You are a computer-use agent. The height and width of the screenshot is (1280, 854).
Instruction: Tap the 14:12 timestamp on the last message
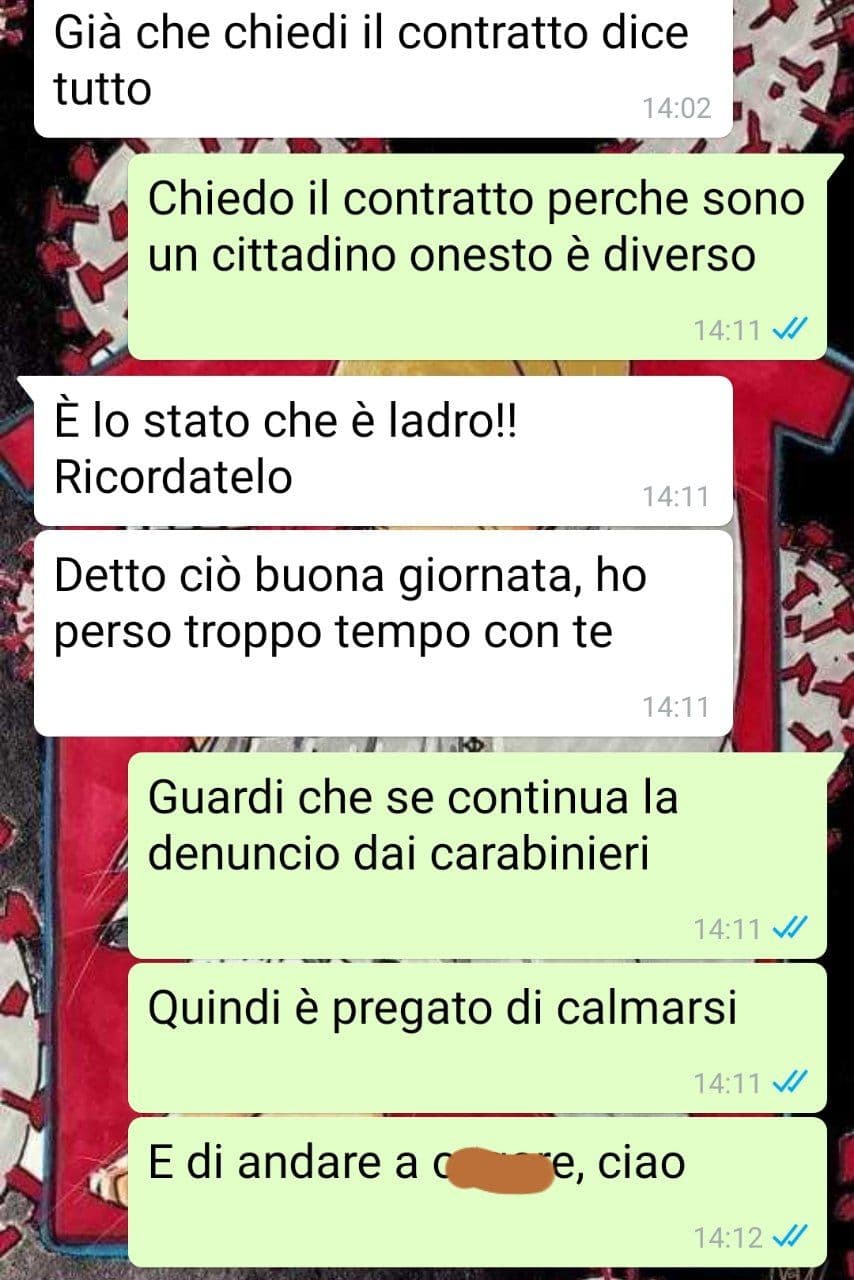728,1238
